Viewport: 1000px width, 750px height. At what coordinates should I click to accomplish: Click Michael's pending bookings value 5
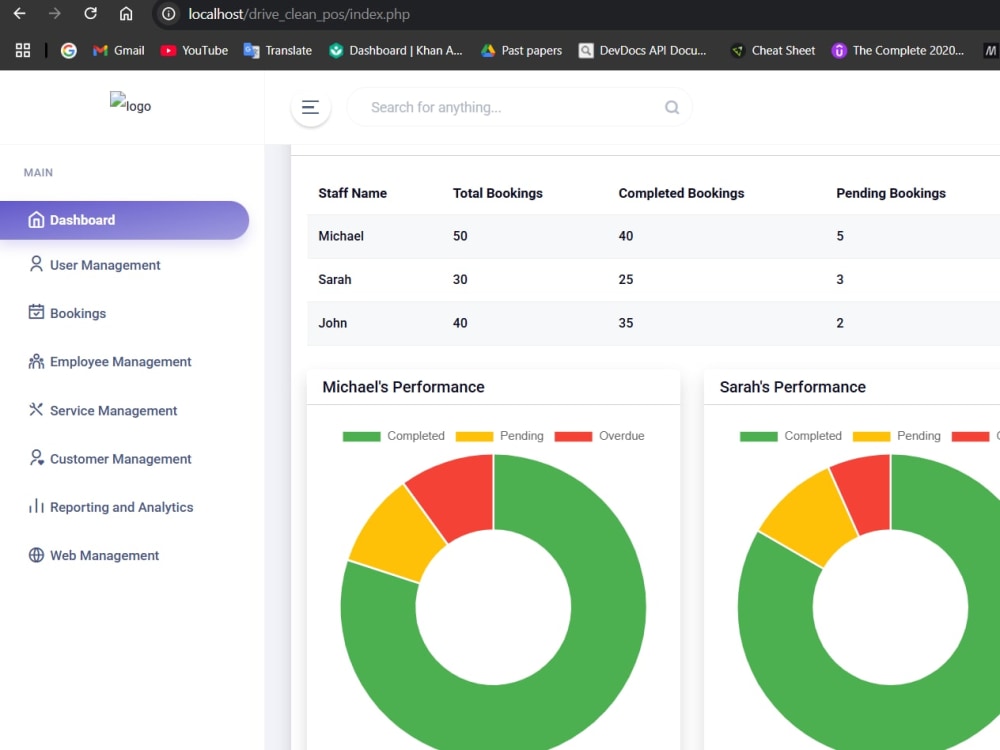point(840,236)
